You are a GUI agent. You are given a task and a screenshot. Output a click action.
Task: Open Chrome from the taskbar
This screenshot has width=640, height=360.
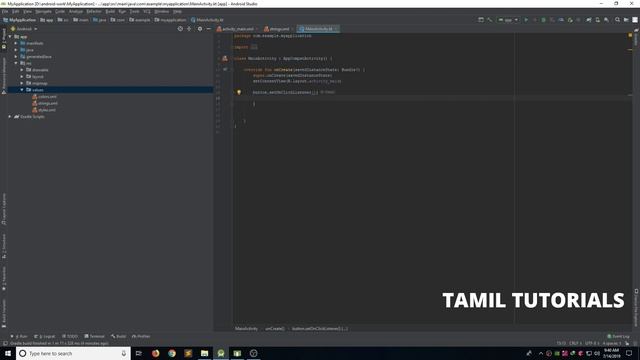pos(172,353)
